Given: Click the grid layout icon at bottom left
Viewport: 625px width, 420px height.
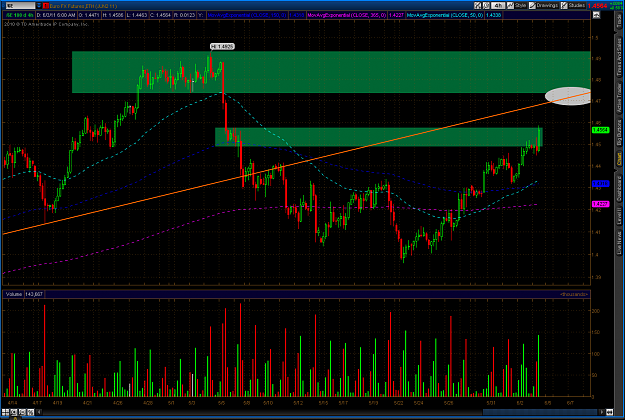Looking at the screenshot, I should point(5,412).
